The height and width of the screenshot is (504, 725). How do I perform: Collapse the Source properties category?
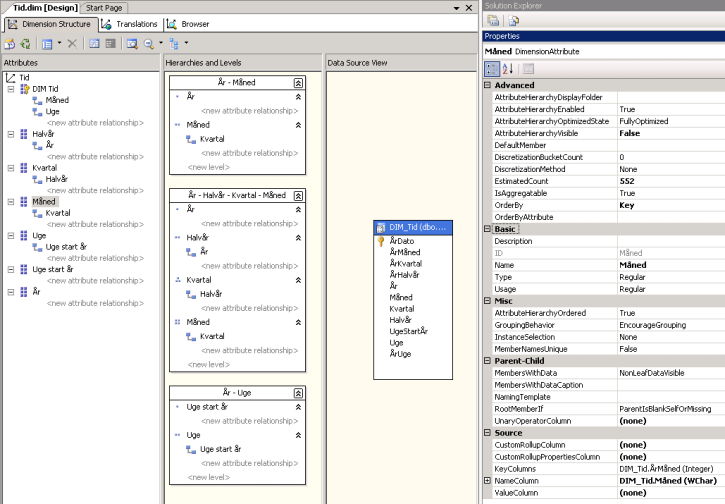[487, 433]
